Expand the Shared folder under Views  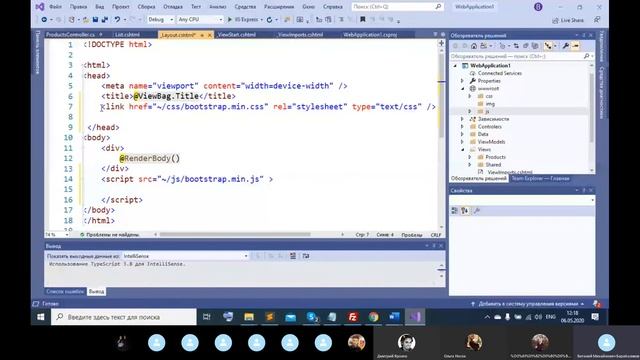(x=470, y=165)
